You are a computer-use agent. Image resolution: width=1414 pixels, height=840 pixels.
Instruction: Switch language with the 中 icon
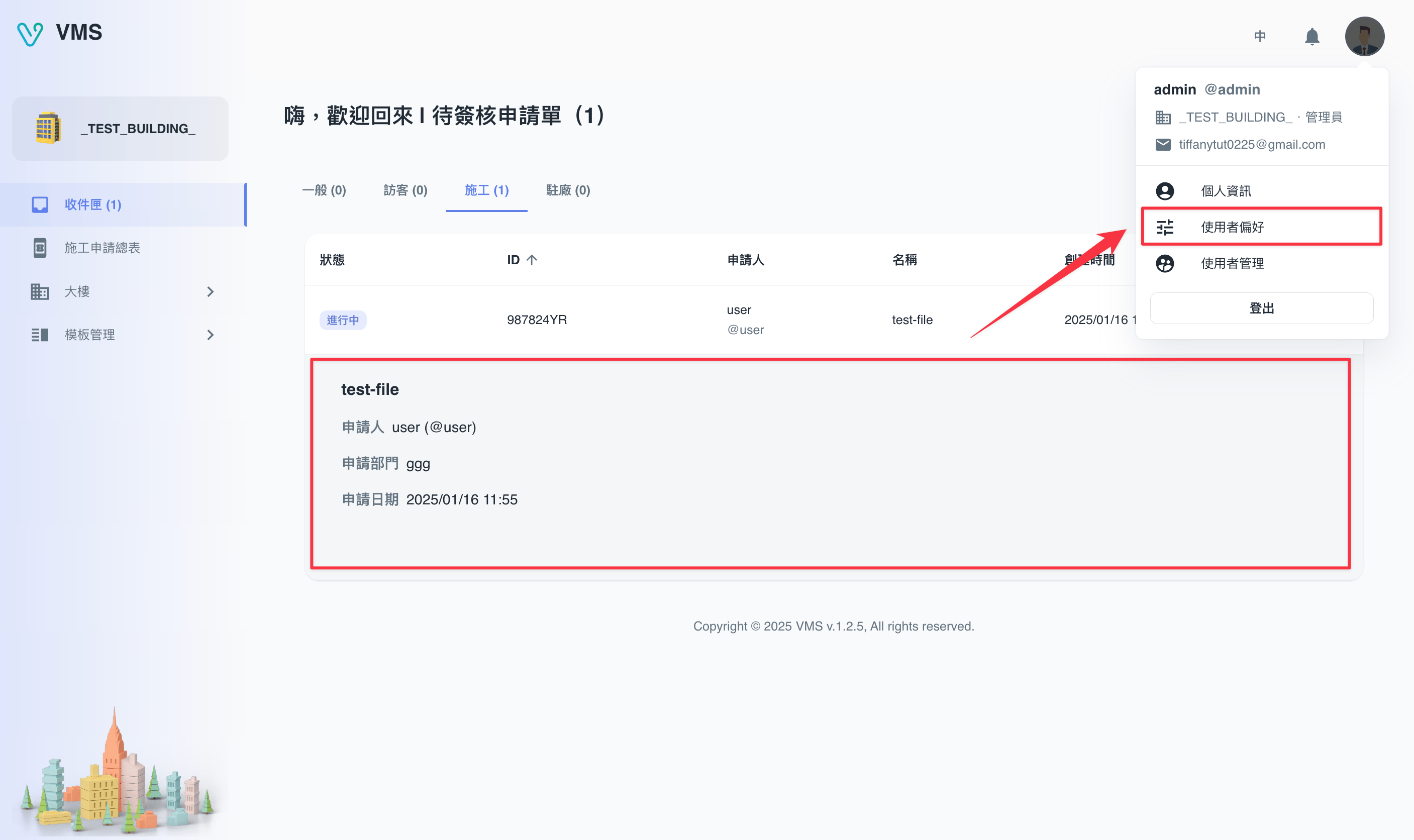[x=1259, y=37]
